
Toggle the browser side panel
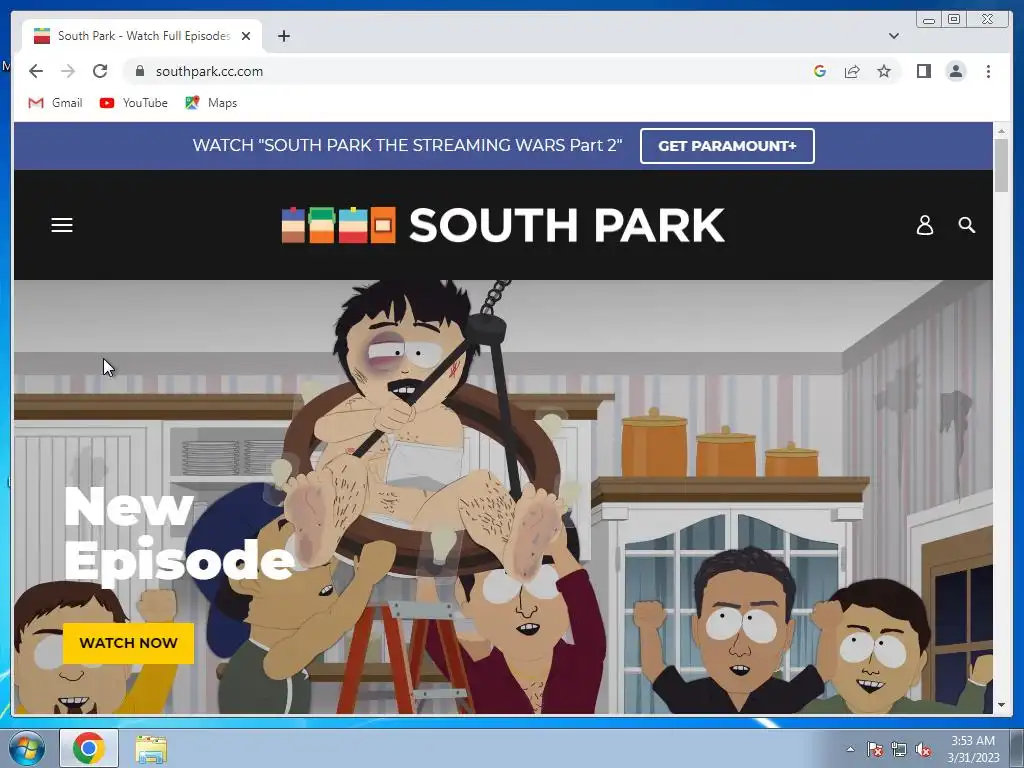tap(923, 71)
